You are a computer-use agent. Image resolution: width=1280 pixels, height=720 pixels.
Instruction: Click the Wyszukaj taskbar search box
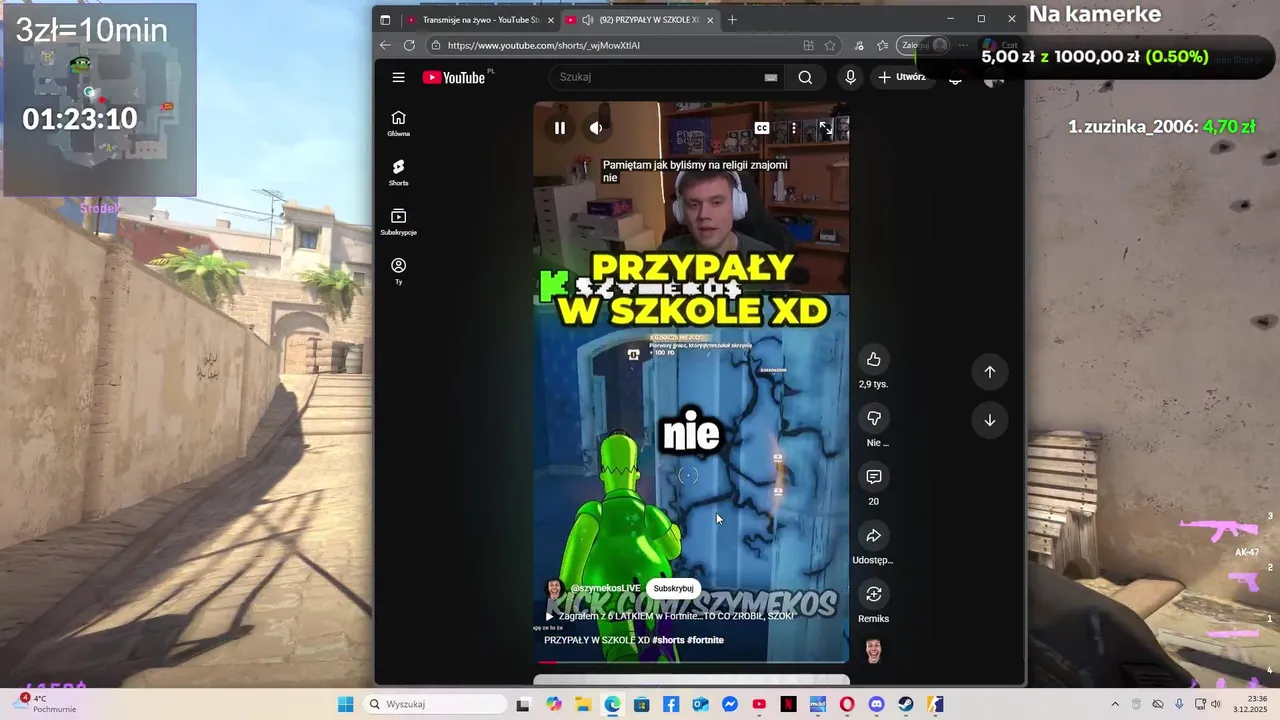[433, 704]
